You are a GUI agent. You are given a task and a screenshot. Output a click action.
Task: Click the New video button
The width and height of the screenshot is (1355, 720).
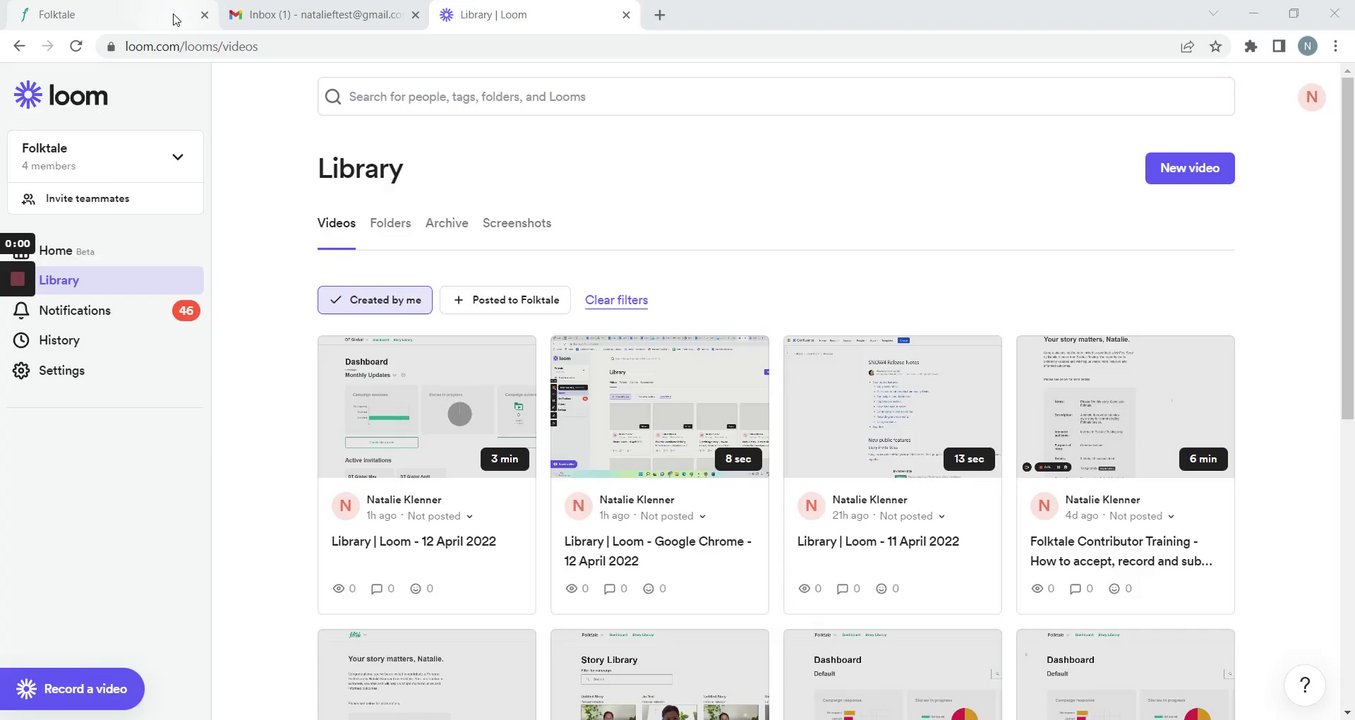click(x=1190, y=168)
